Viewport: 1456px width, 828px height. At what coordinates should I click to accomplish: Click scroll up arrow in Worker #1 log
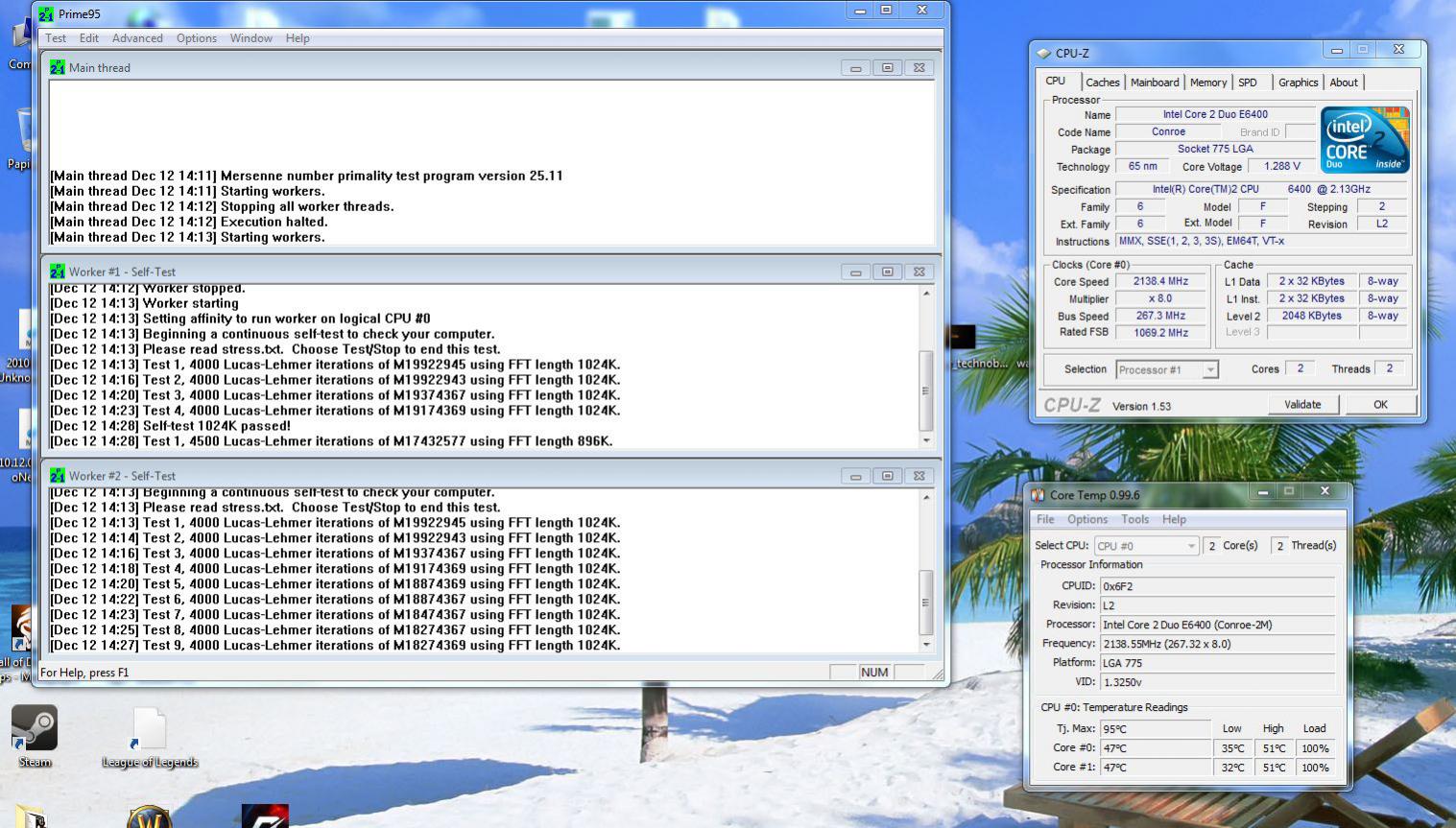[926, 293]
